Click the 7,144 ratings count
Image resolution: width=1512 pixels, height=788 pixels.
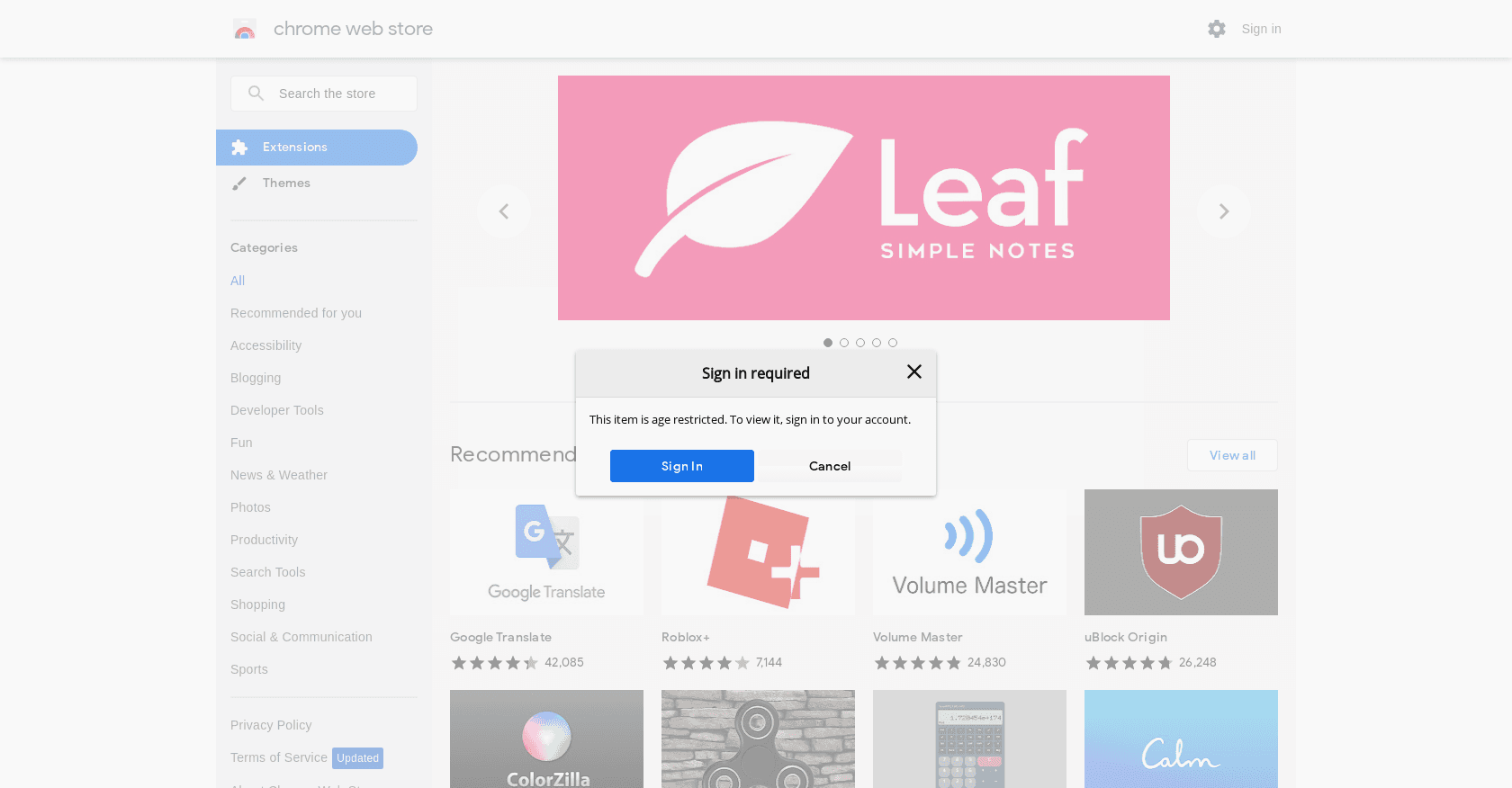(769, 662)
